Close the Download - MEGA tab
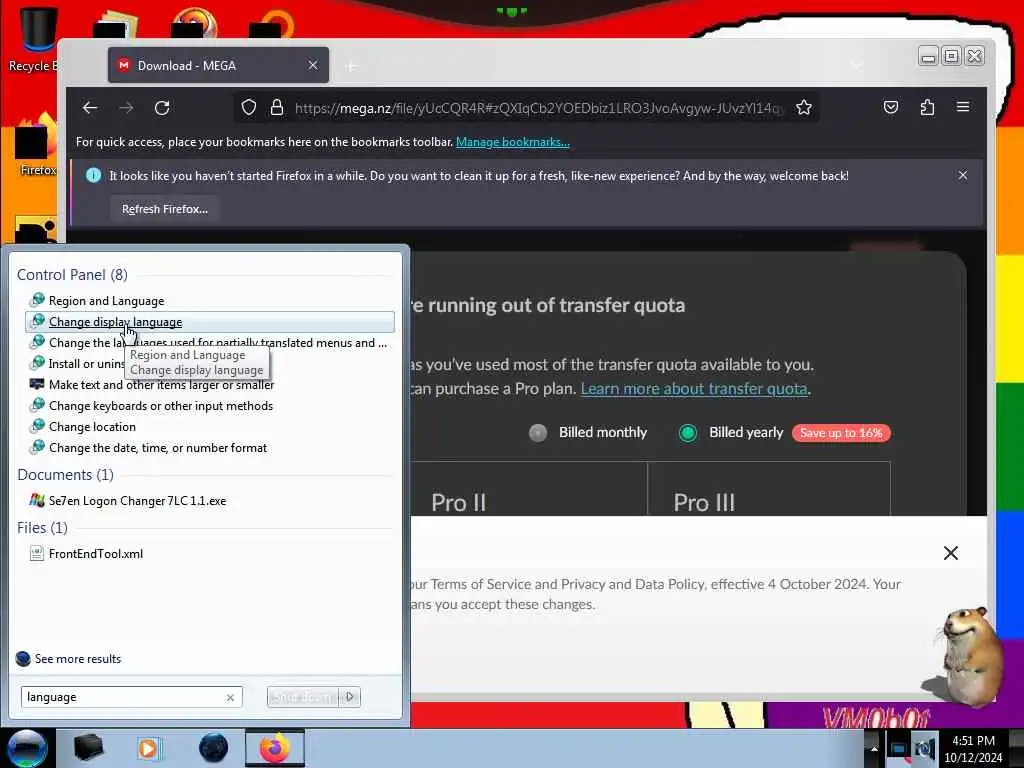The width and height of the screenshot is (1024, 768). (313, 65)
